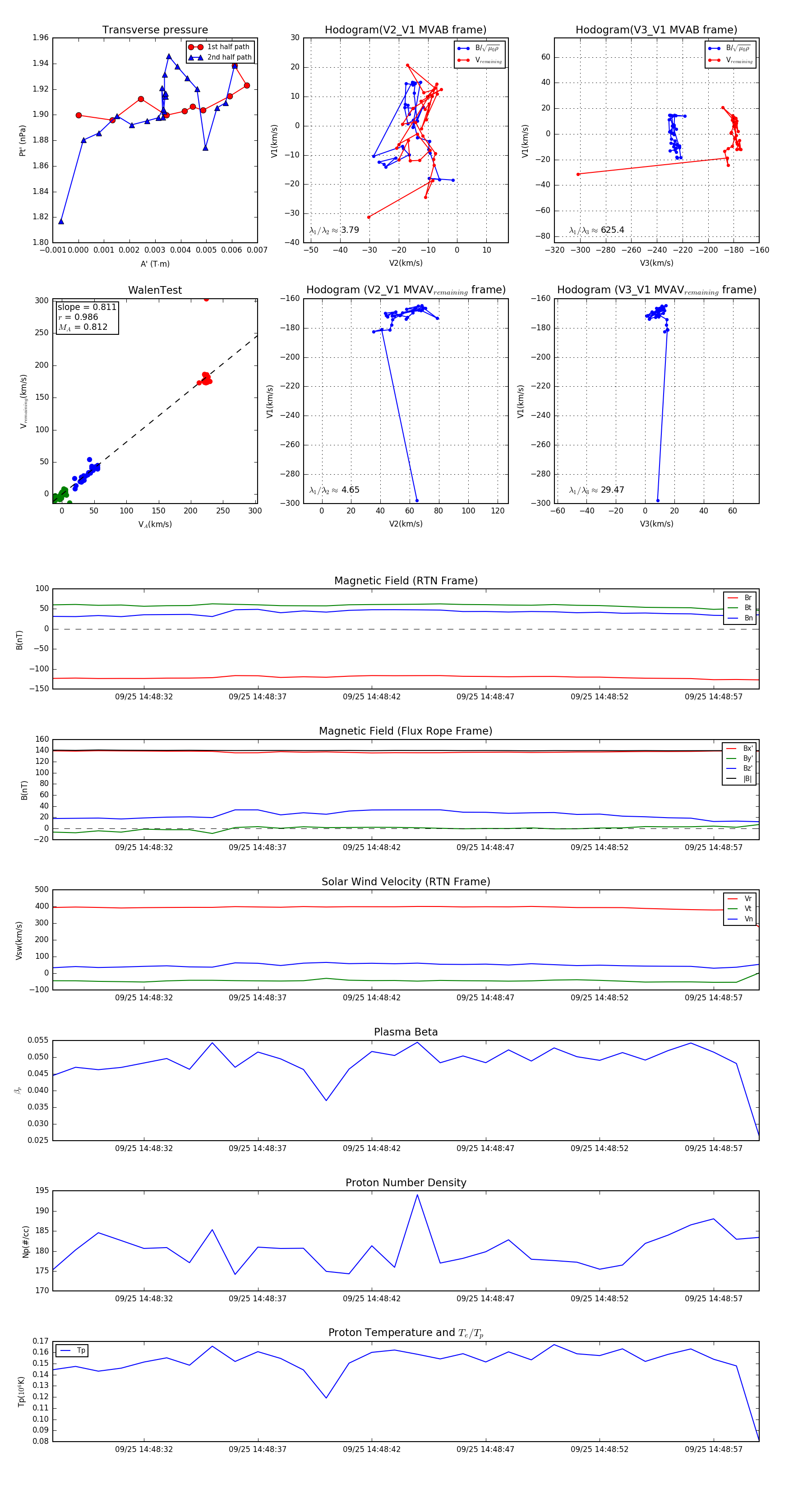Click the "Transverse pressure" plot title

[155, 30]
